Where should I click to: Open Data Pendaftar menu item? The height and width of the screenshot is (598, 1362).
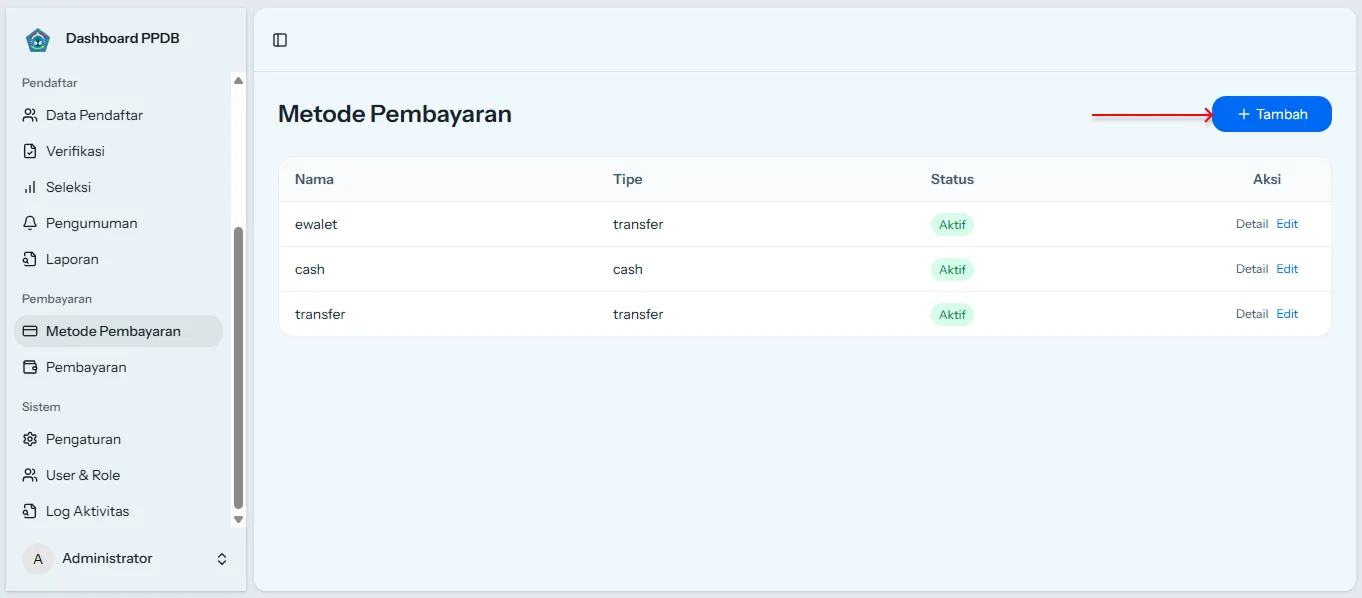tap(118, 115)
